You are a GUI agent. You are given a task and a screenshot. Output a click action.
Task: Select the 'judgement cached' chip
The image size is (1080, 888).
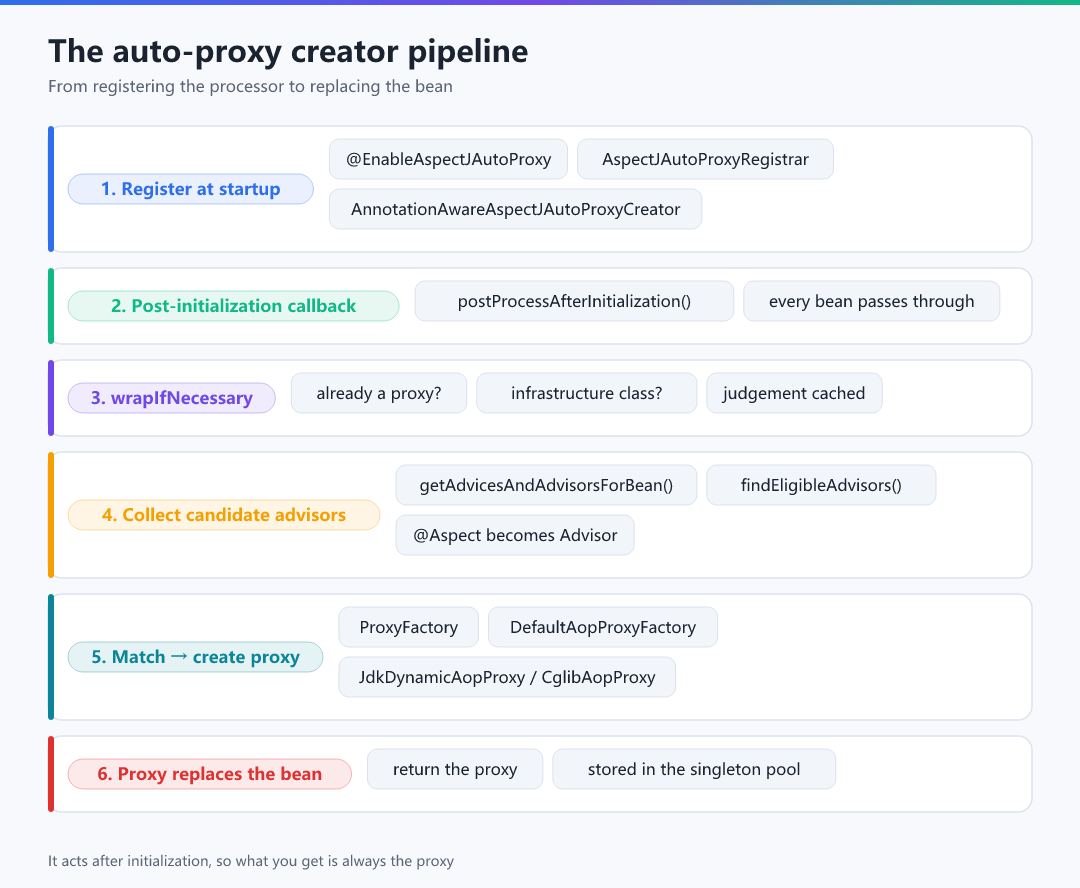pos(794,393)
